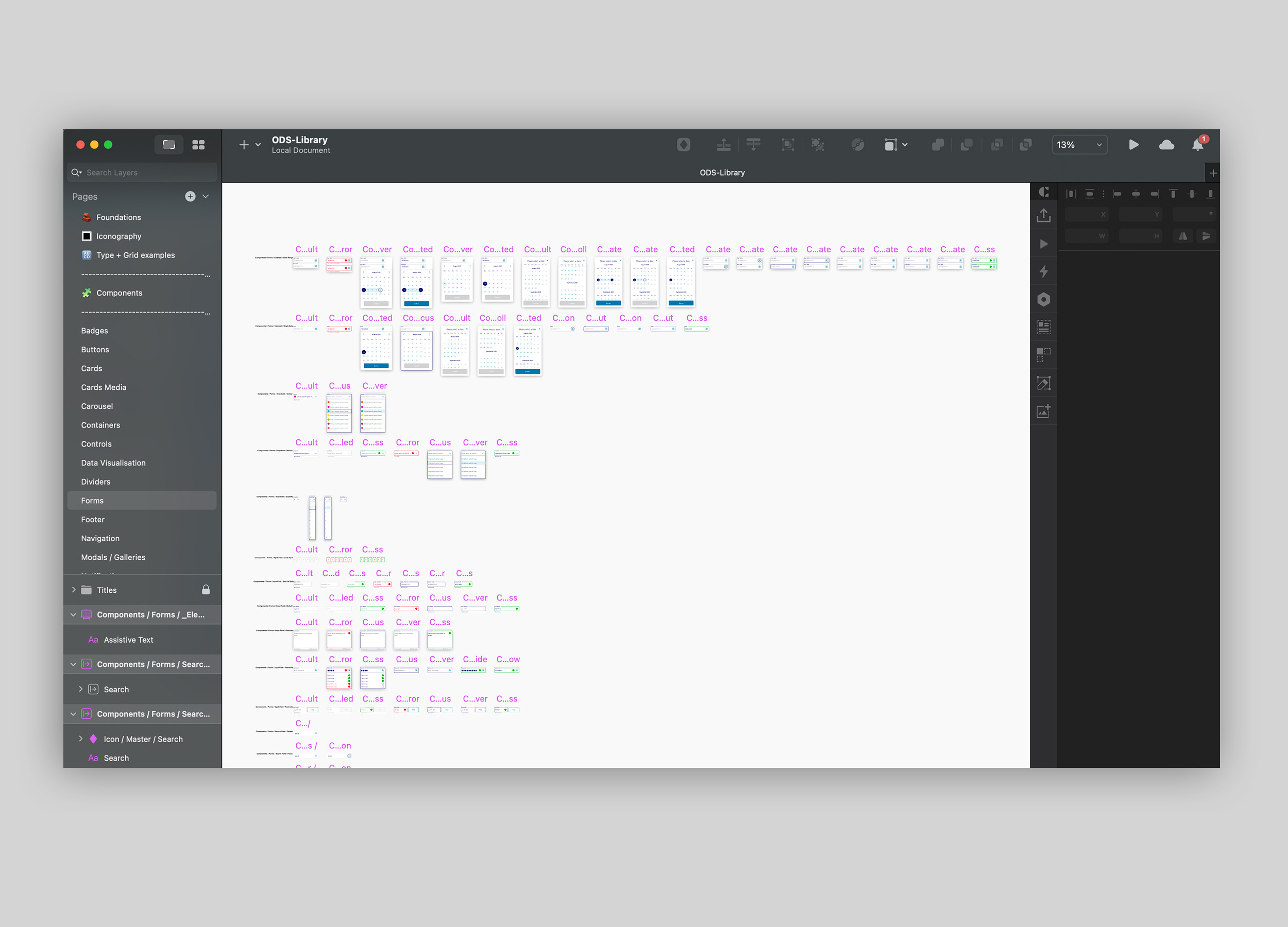This screenshot has width=1288, height=927.
Task: Click the hexagon nut plugin icon
Action: pyautogui.click(x=1043, y=299)
